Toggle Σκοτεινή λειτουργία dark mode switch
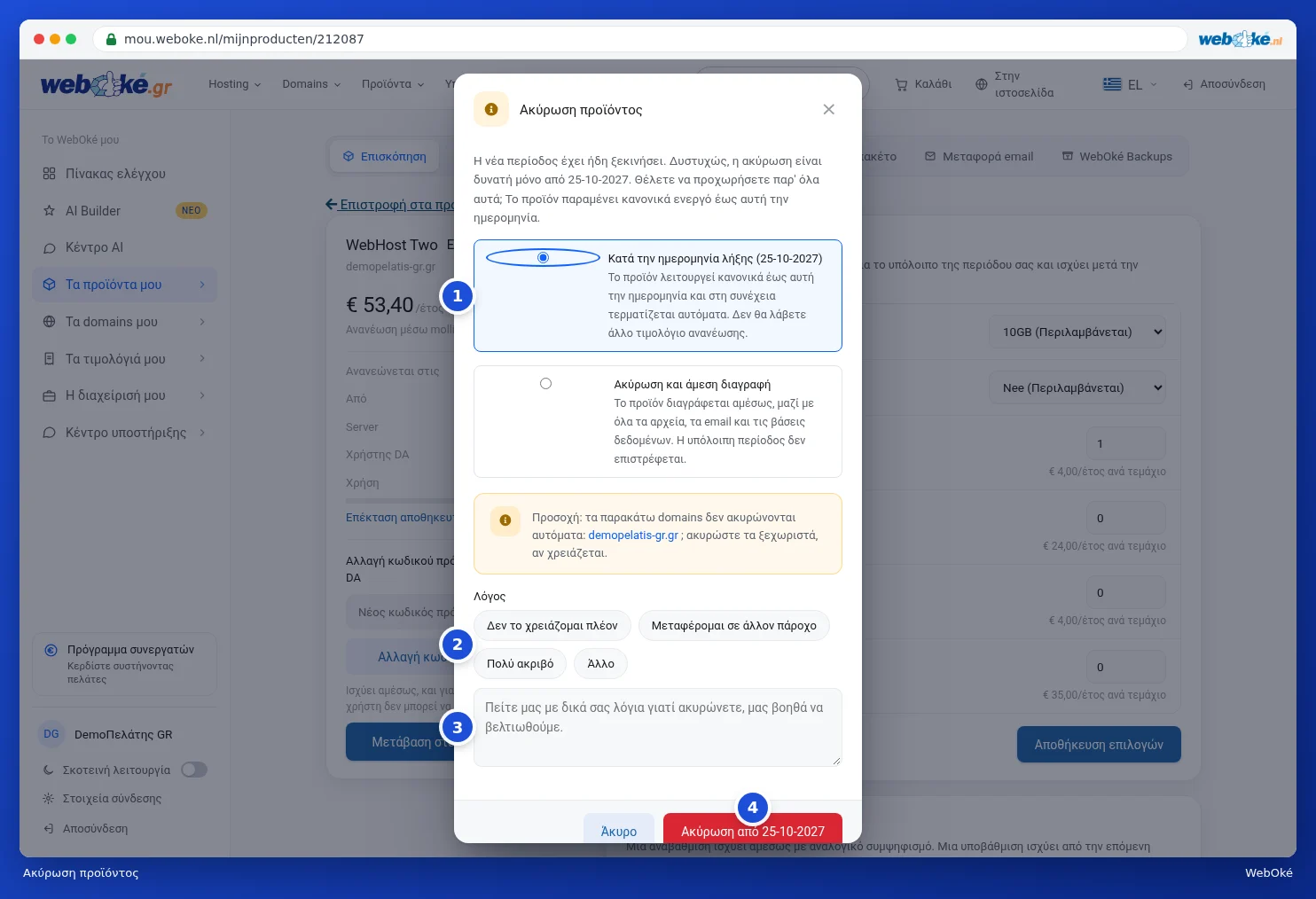This screenshot has height=899, width=1316. pyautogui.click(x=194, y=770)
